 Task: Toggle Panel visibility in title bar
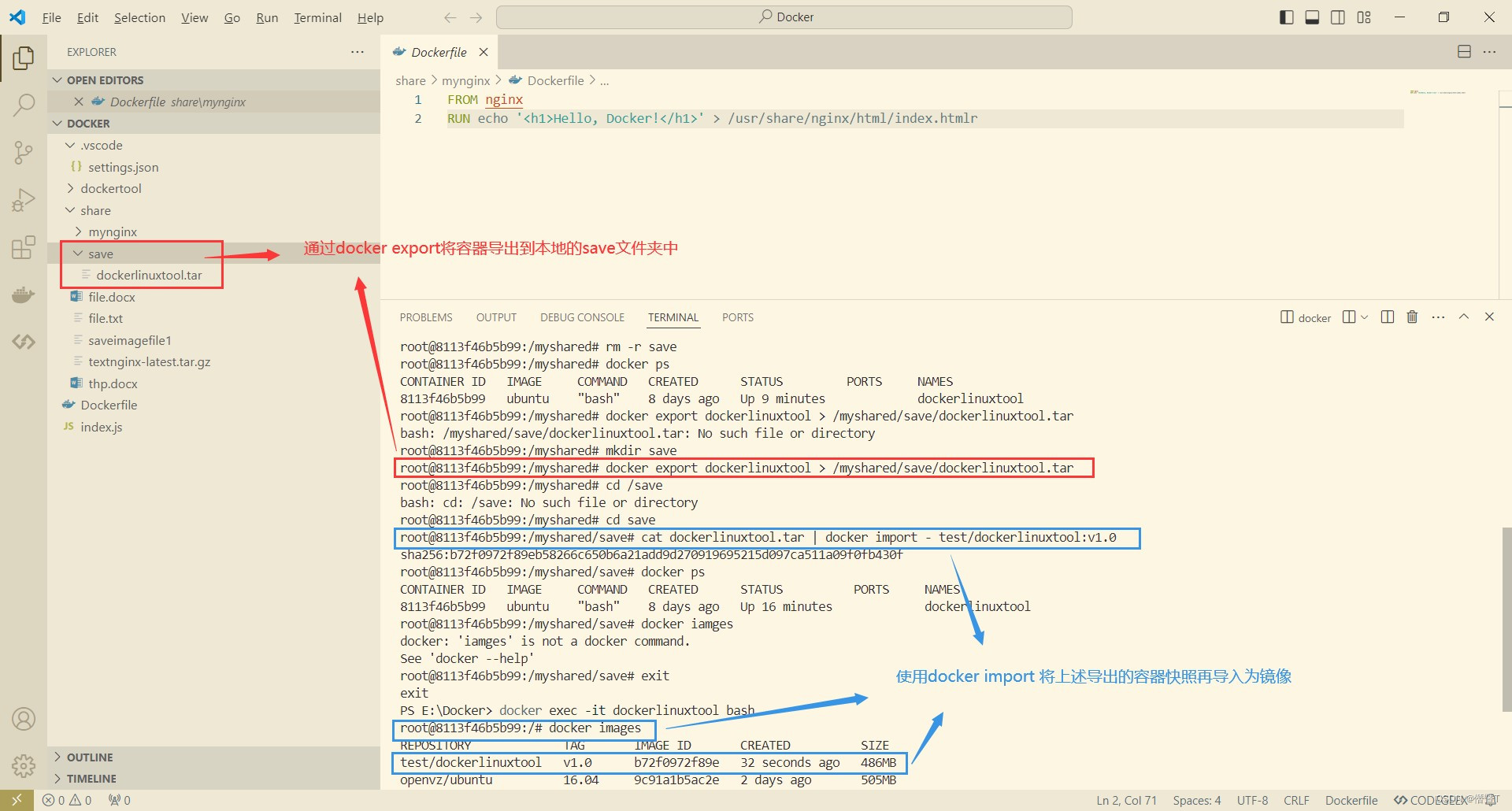(1312, 17)
